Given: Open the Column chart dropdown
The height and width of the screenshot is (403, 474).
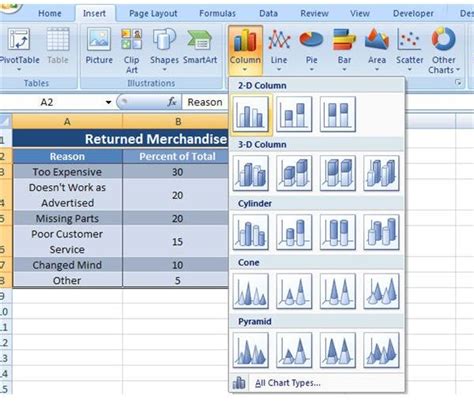Looking at the screenshot, I should tap(245, 50).
